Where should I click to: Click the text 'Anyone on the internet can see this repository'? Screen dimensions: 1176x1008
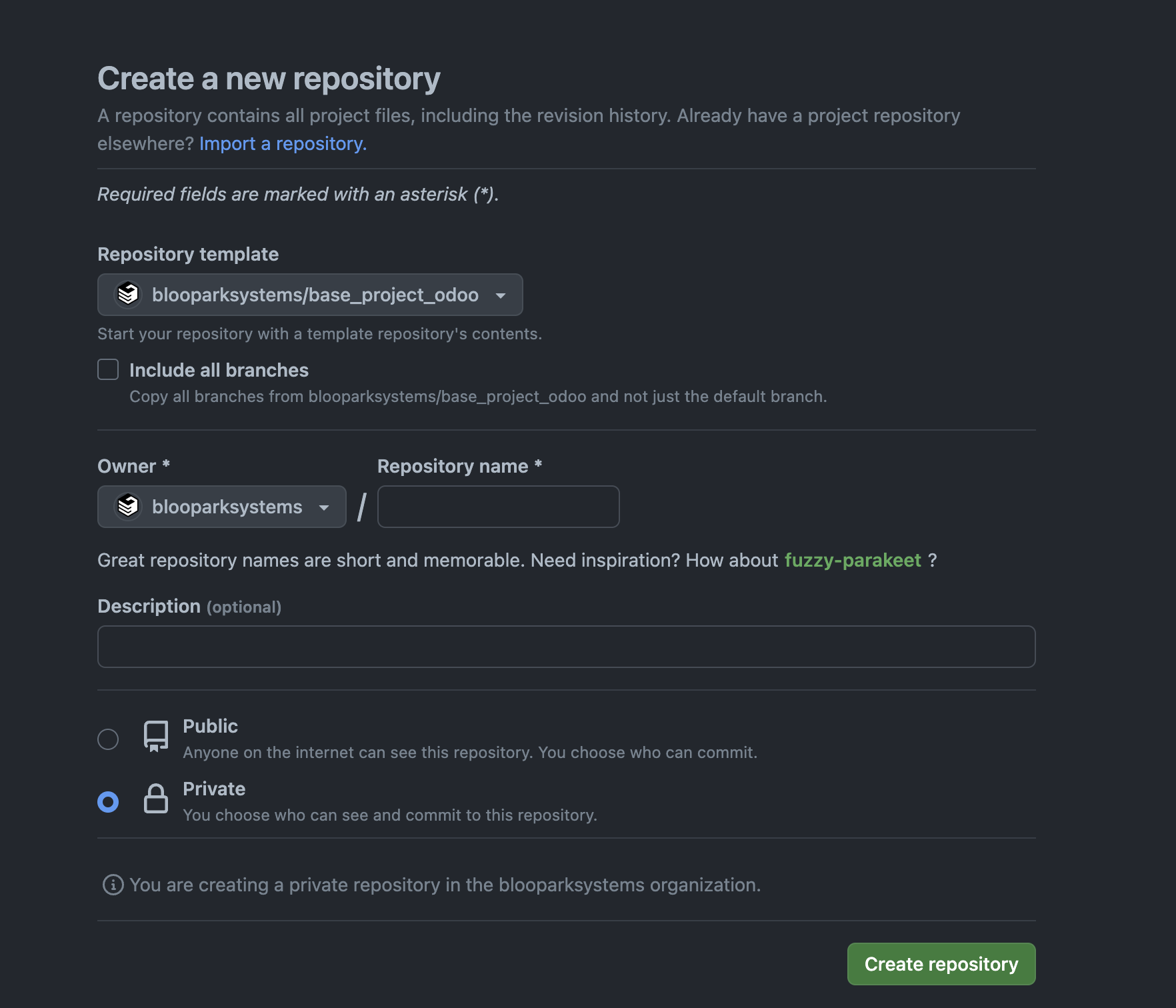(x=358, y=753)
